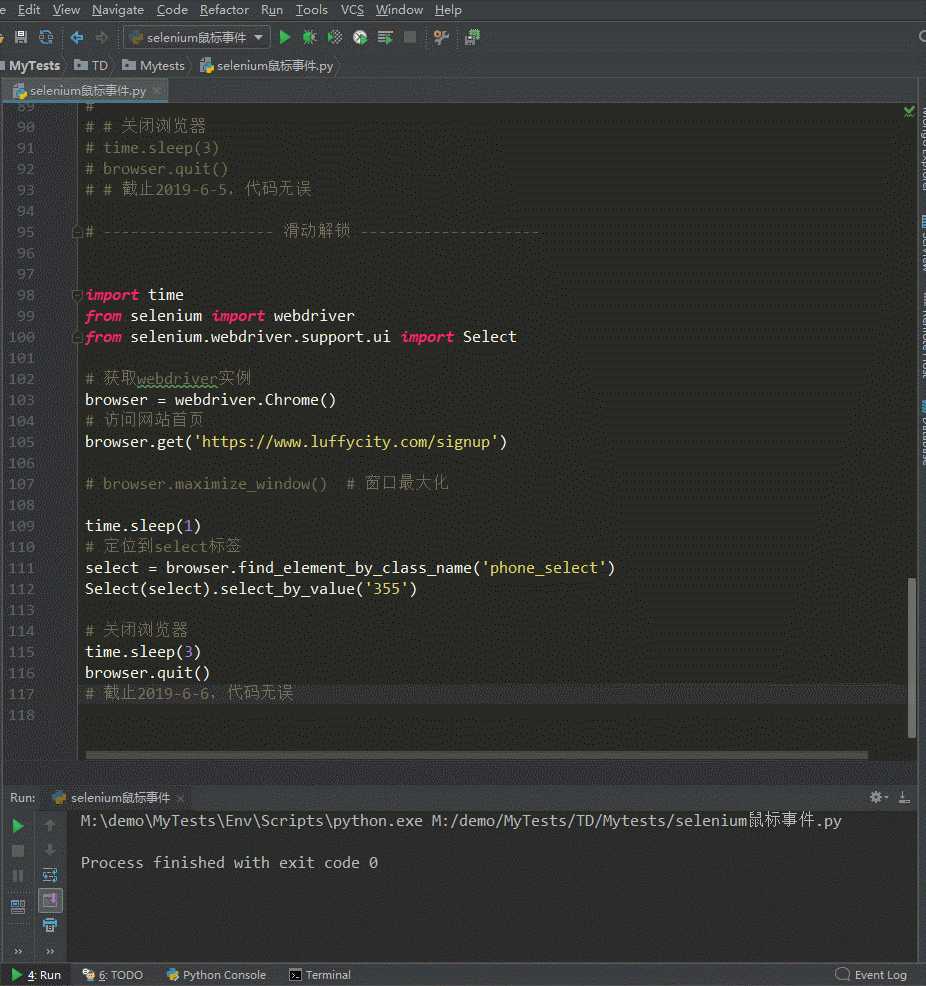Screen dimensions: 926x986
Task: Click the Profile run toolbar icon
Action: click(360, 38)
